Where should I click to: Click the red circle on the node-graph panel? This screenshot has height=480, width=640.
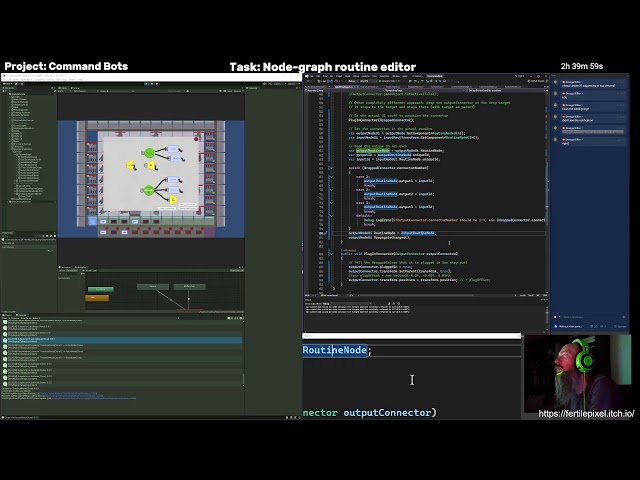(196, 139)
